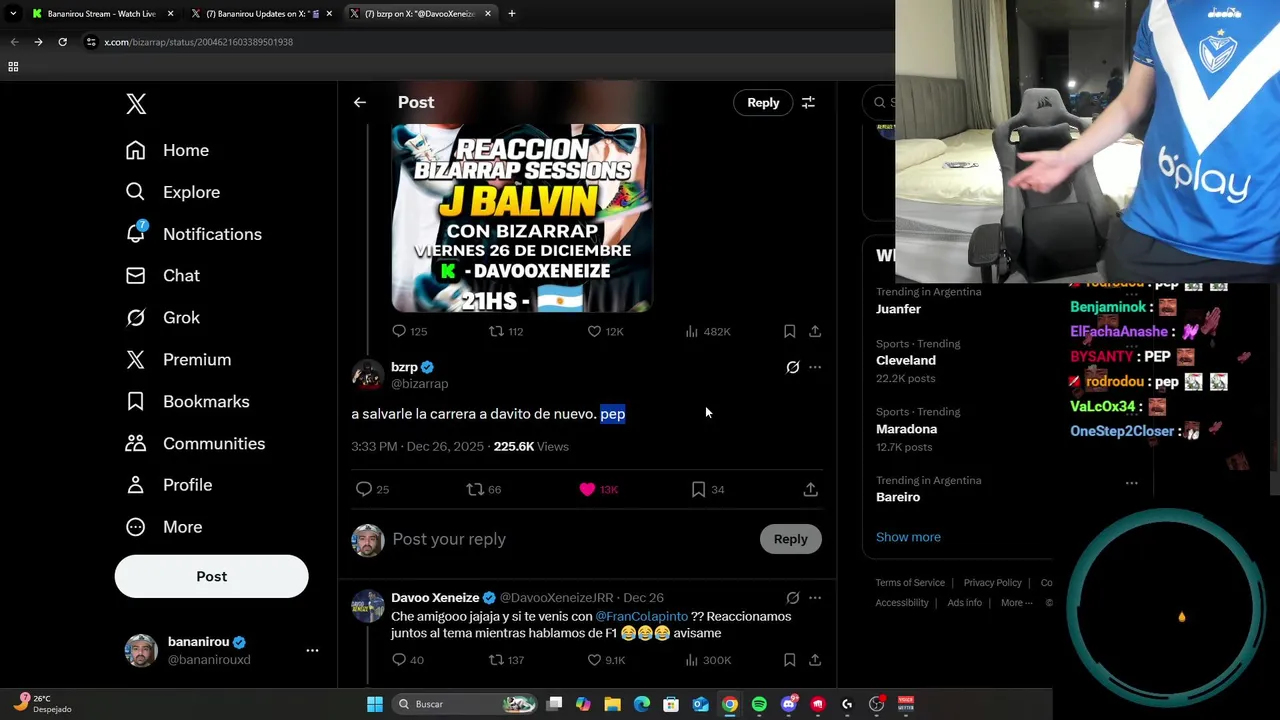Expand the More menu in sidebar
This screenshot has height=720, width=1280.
[164, 527]
